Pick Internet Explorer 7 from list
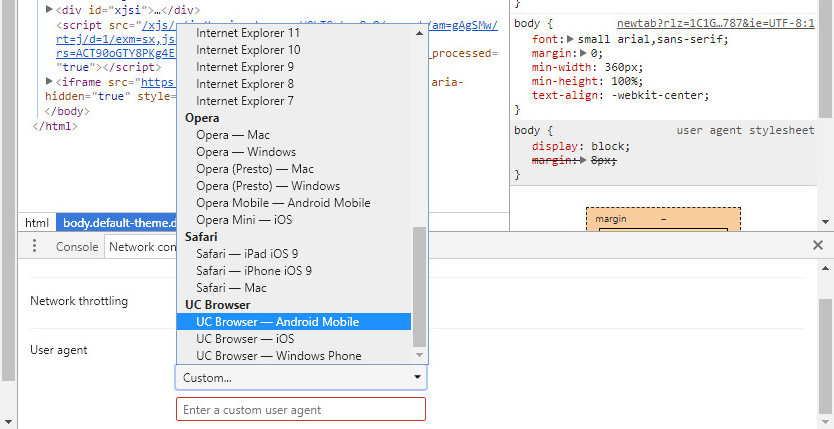The width and height of the screenshot is (834, 429). tap(294, 101)
